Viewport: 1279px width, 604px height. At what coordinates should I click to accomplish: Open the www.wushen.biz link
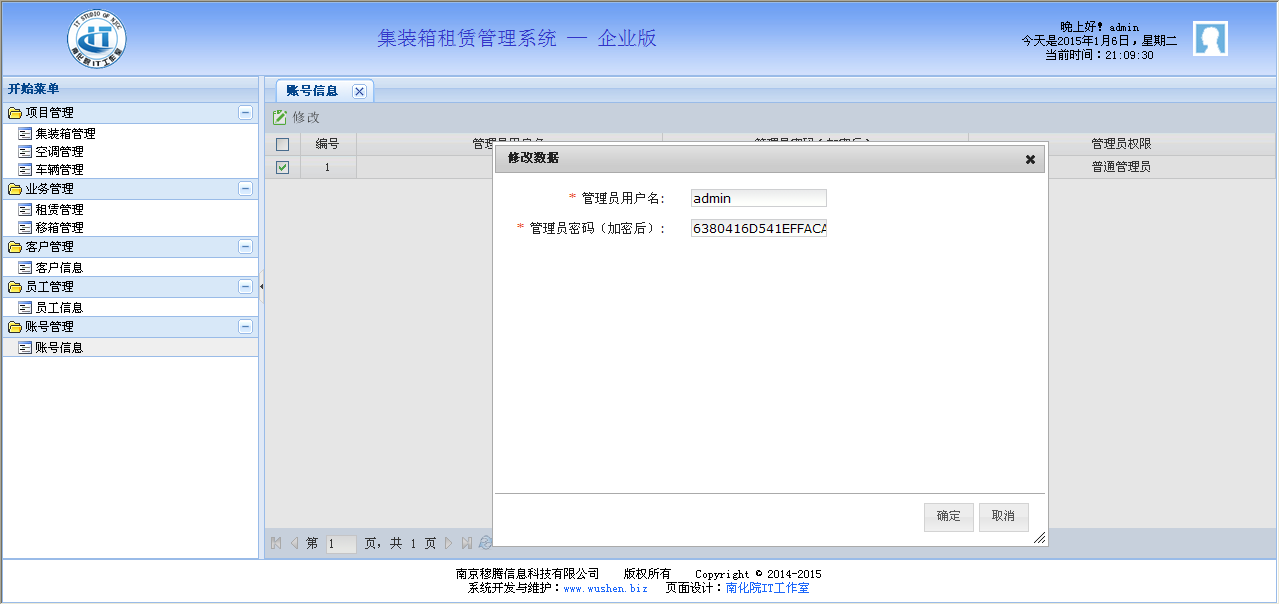tap(605, 589)
